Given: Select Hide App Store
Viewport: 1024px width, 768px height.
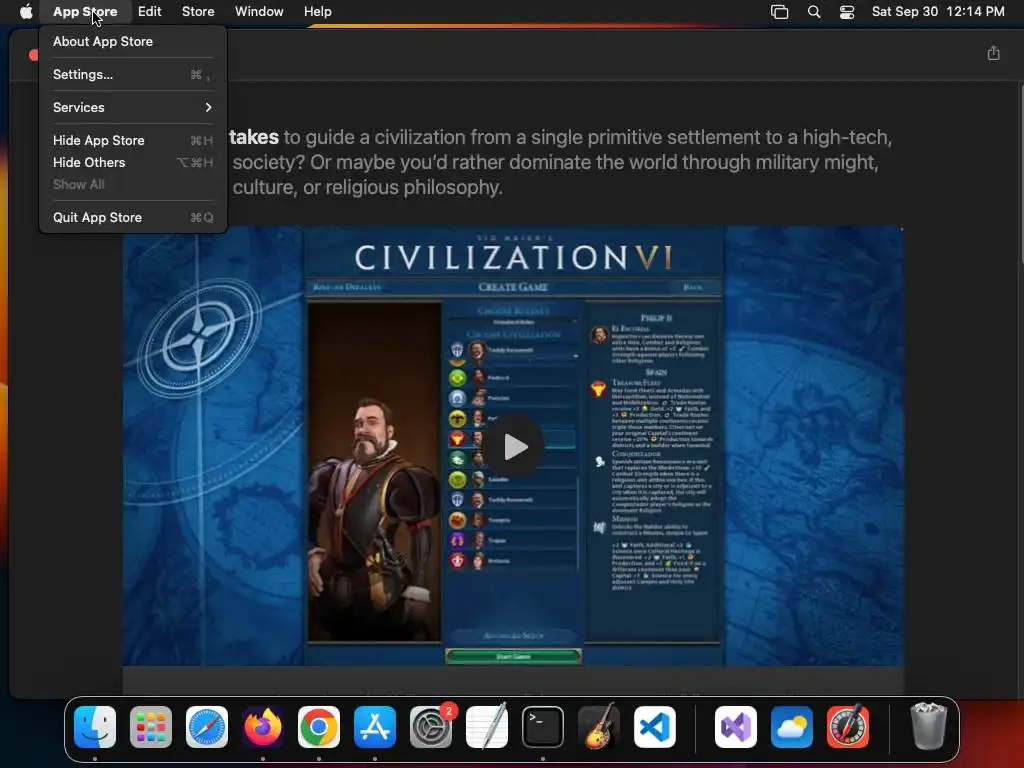Looking at the screenshot, I should click(x=133, y=140).
